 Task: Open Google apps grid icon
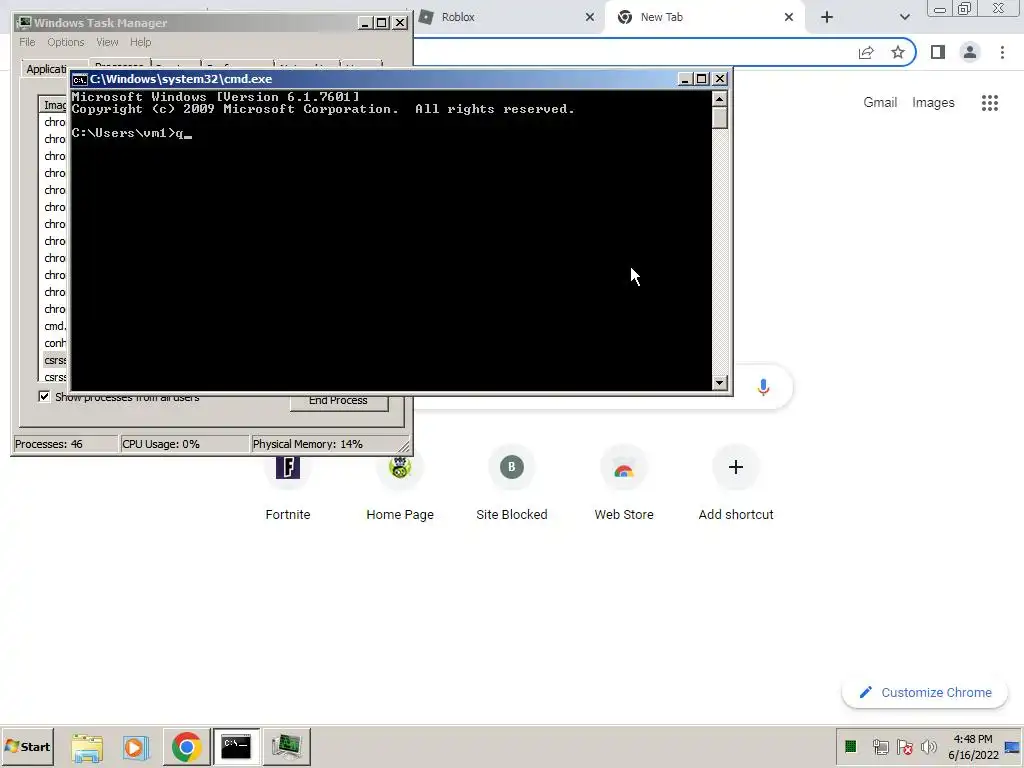(x=990, y=103)
